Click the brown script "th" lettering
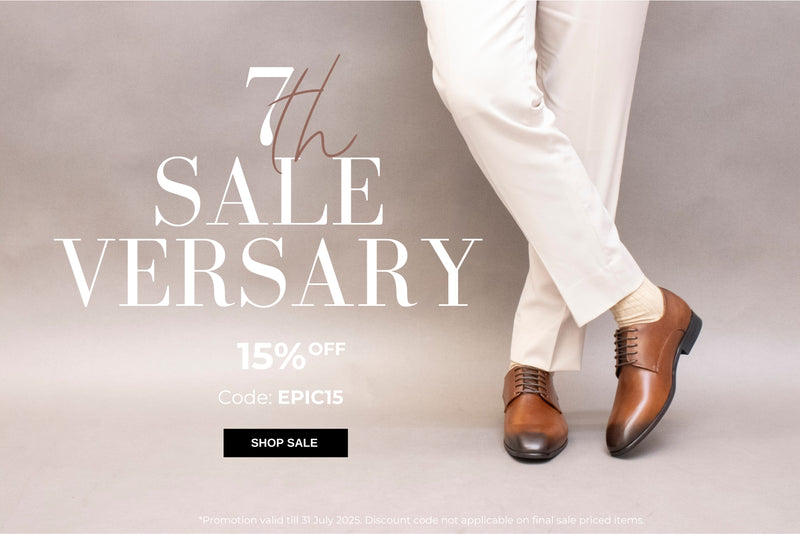 point(312,115)
